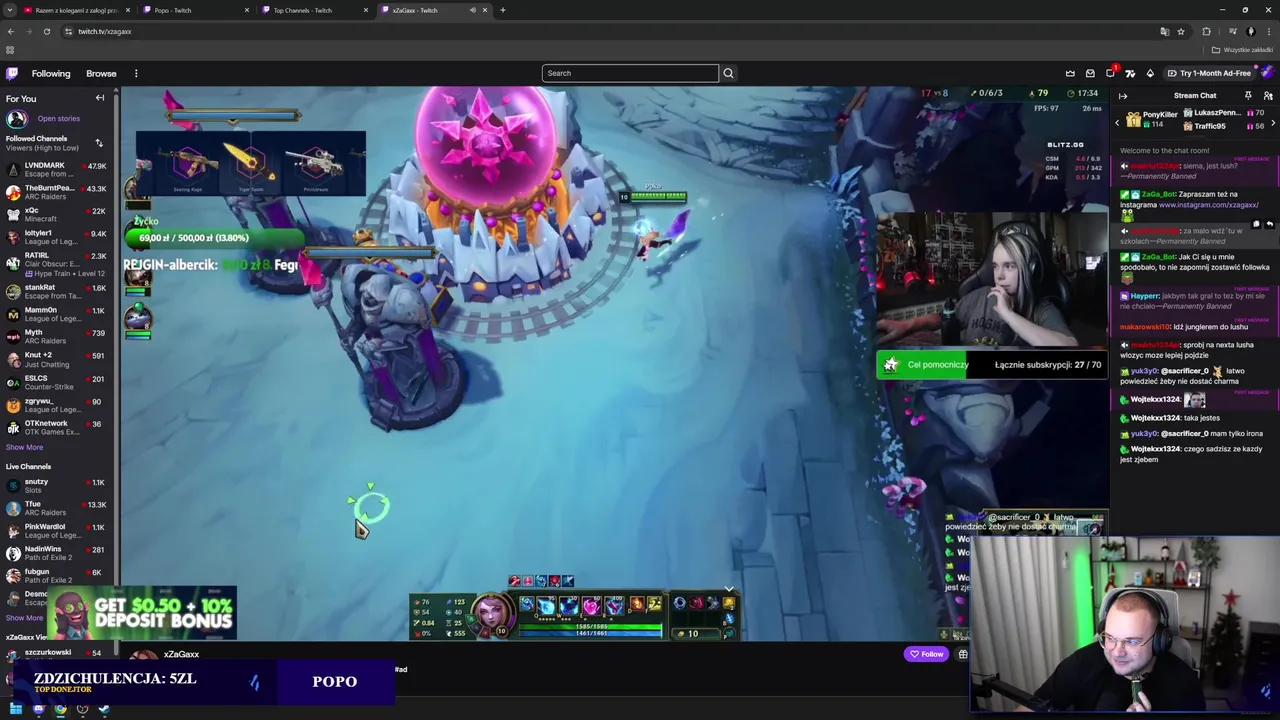Open TheBurntPeanut channel in sidebar
The image size is (1280, 720).
[x=56, y=192]
